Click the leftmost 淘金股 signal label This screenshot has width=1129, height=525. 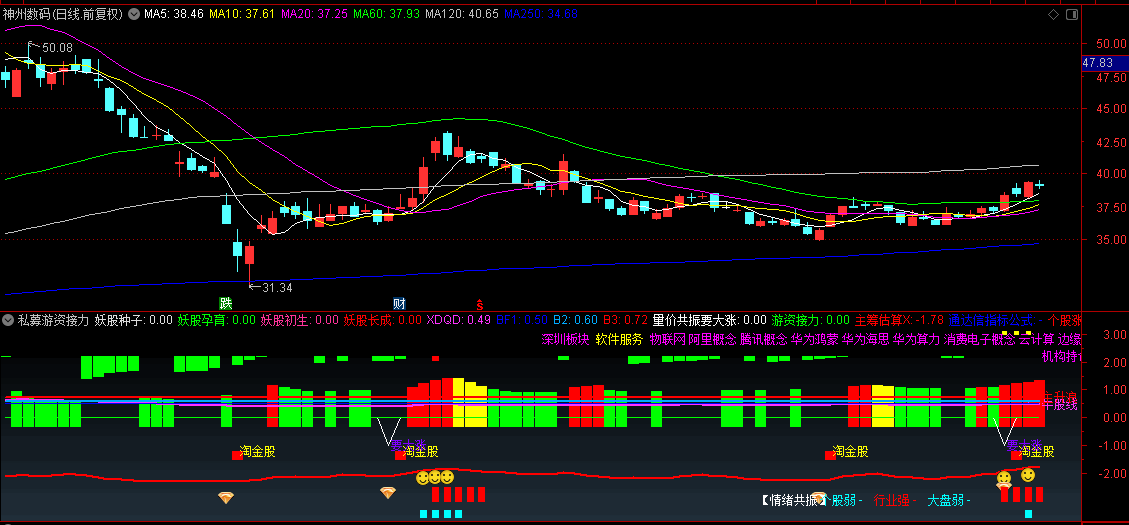(257, 451)
